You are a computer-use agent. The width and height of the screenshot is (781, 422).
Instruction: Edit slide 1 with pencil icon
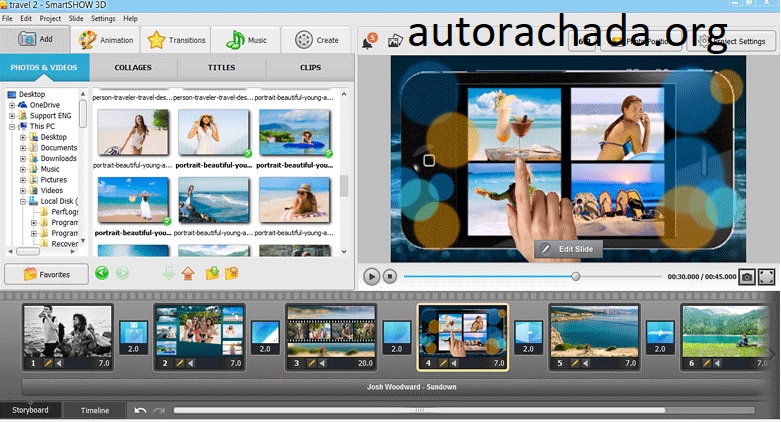(x=48, y=363)
